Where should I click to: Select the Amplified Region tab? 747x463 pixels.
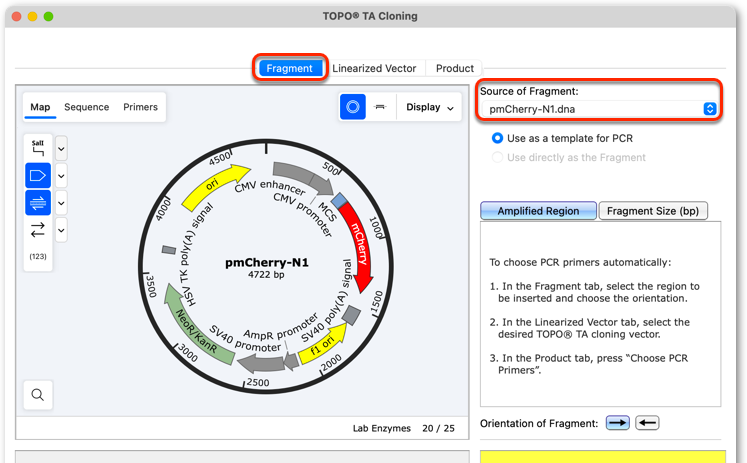(538, 211)
